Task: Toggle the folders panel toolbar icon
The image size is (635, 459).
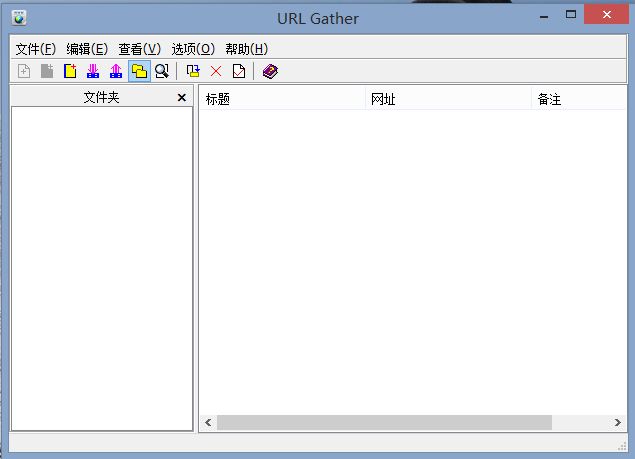Action: (139, 72)
